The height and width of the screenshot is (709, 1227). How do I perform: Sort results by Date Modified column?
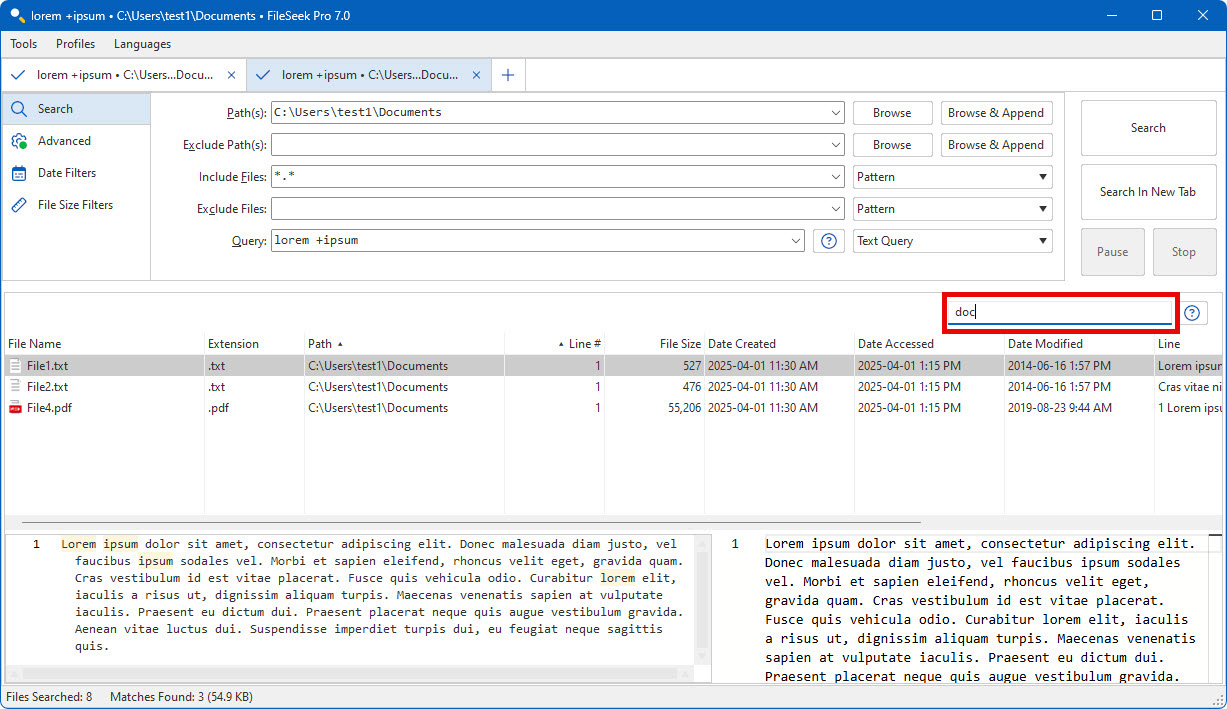pos(1079,344)
